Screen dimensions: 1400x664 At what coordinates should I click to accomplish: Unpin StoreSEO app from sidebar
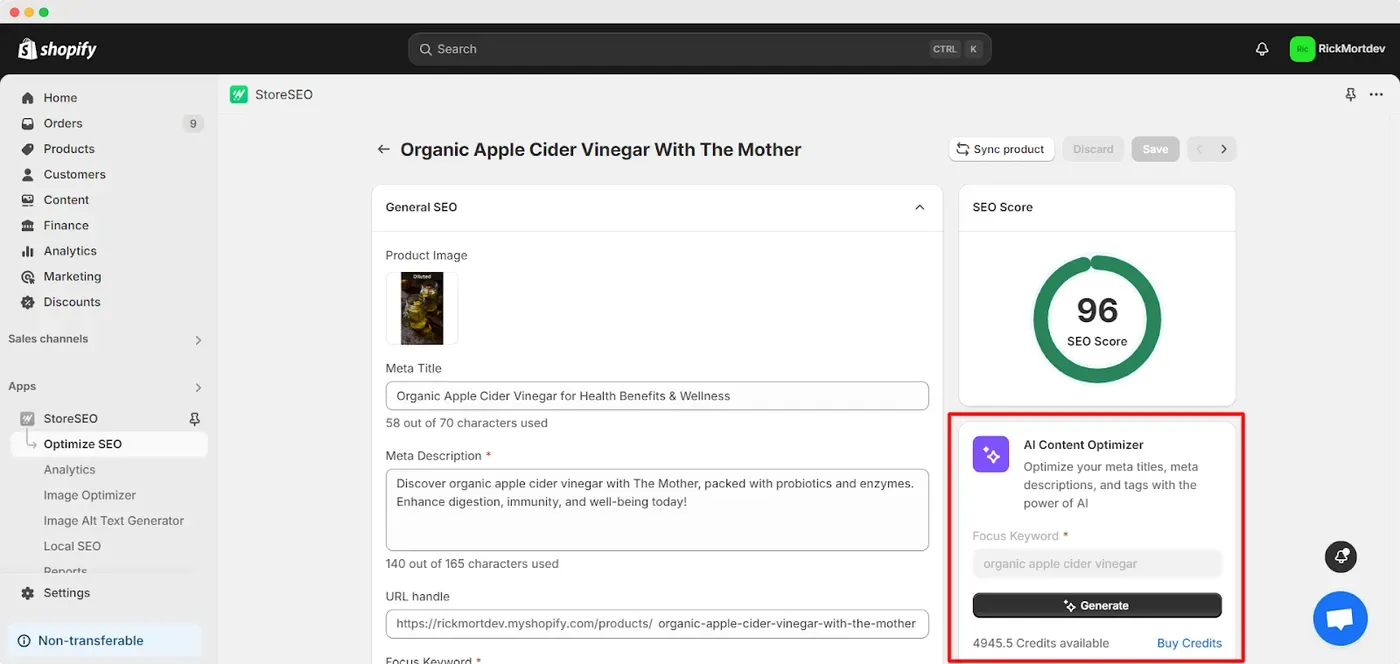195,419
